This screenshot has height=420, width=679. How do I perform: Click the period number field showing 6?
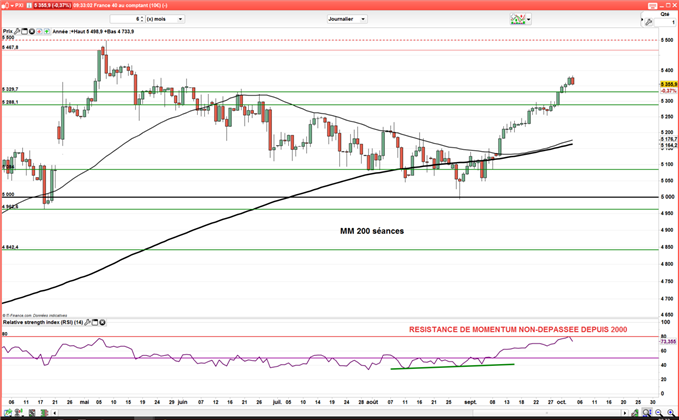click(x=125, y=19)
